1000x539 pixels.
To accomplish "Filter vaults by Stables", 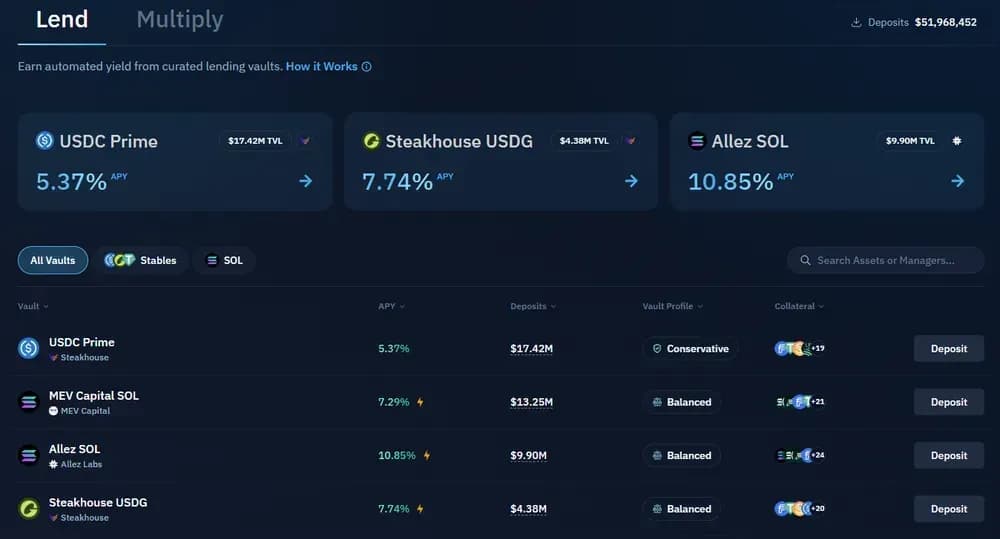I will (x=141, y=260).
